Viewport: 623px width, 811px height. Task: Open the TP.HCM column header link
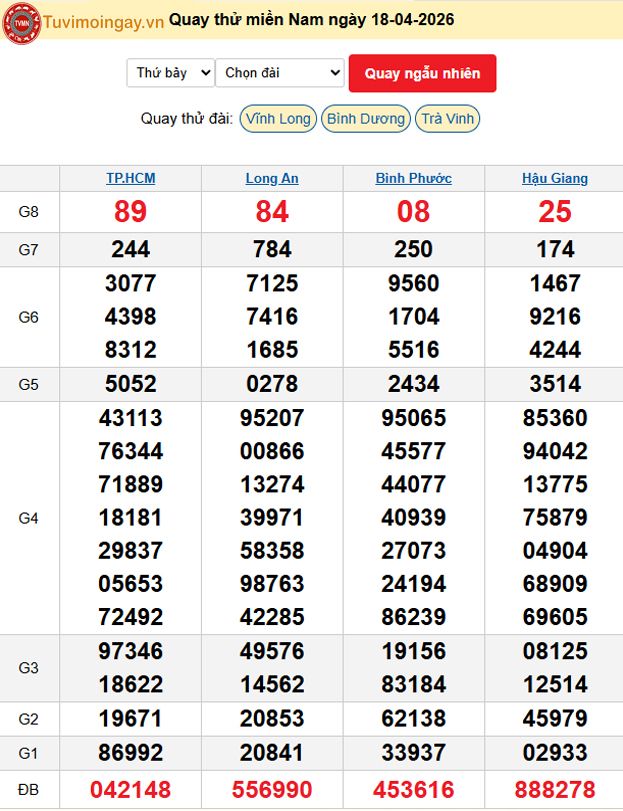tap(131, 179)
